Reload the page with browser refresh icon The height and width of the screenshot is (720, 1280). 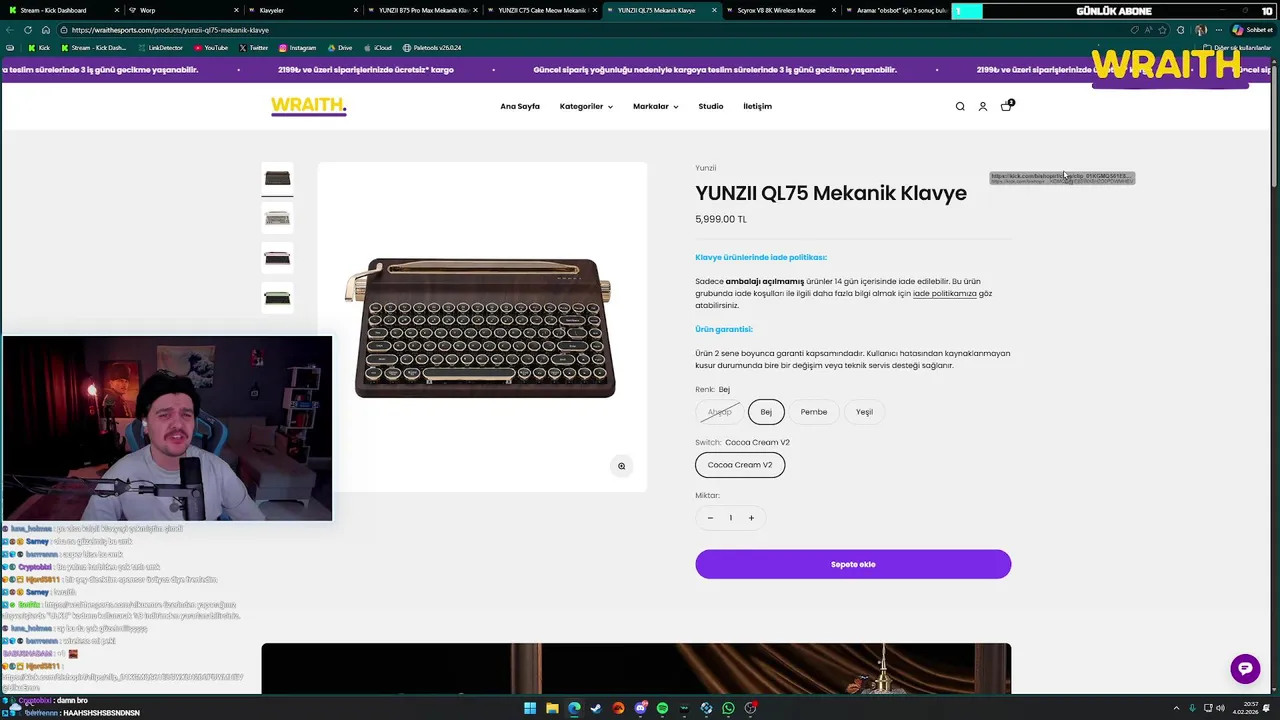pos(27,30)
